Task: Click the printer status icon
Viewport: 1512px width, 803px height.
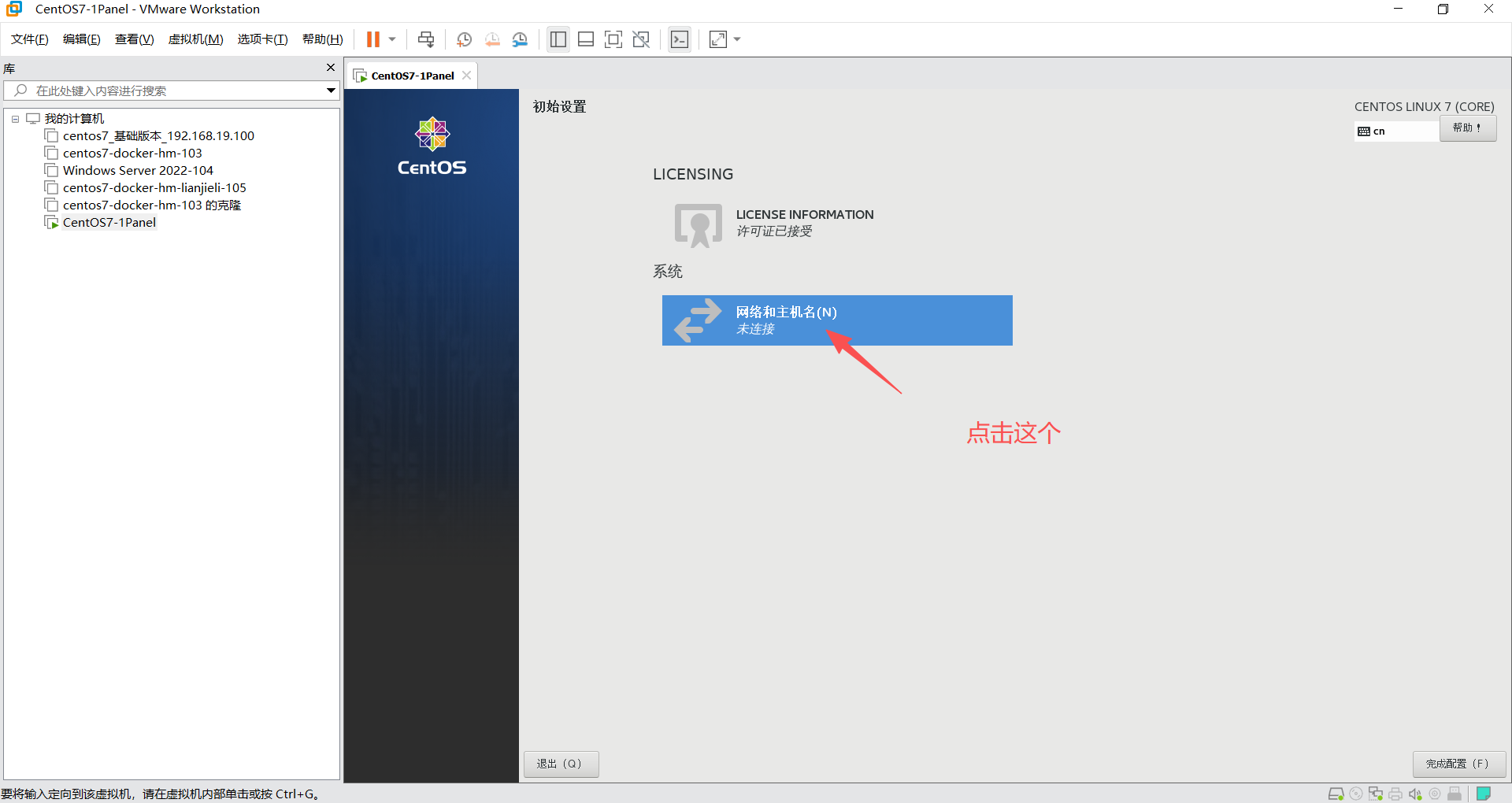Action: [1395, 794]
